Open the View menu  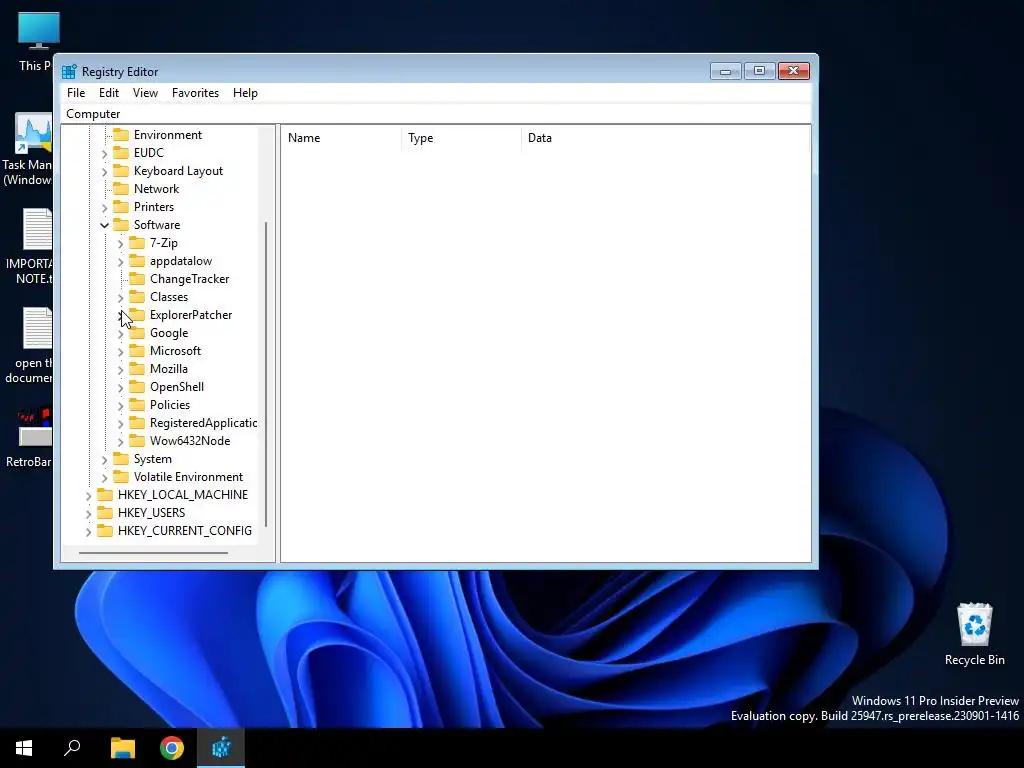coord(145,93)
